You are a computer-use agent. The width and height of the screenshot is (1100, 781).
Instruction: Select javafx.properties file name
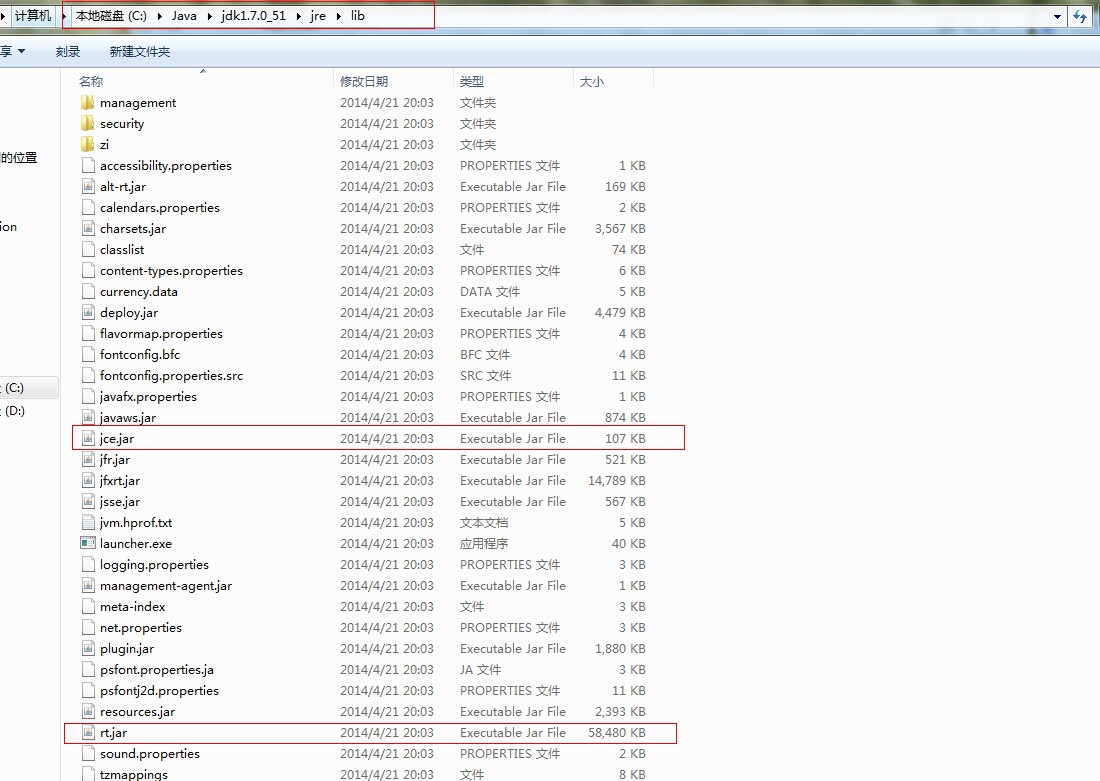click(148, 396)
